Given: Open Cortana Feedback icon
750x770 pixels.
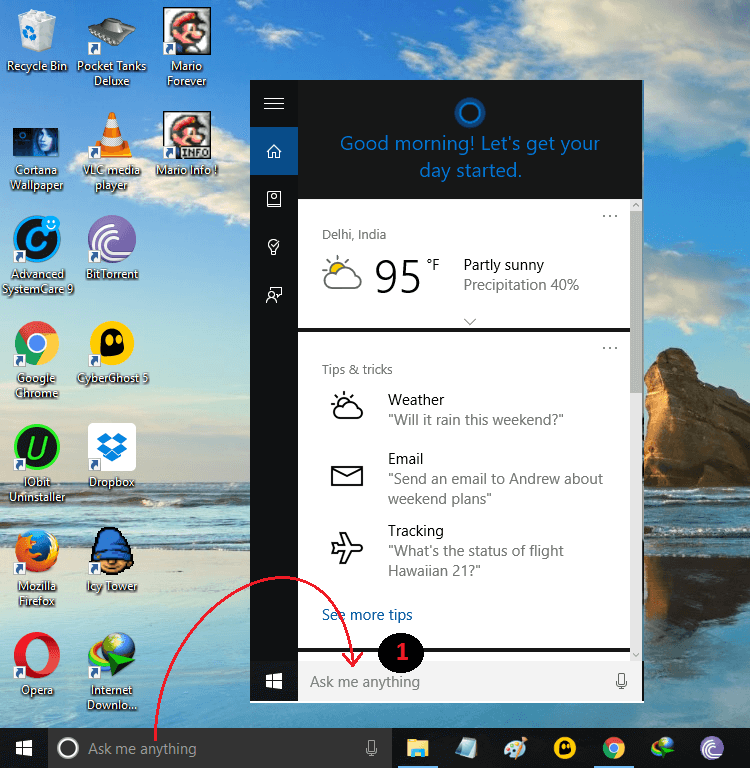Looking at the screenshot, I should [274, 295].
